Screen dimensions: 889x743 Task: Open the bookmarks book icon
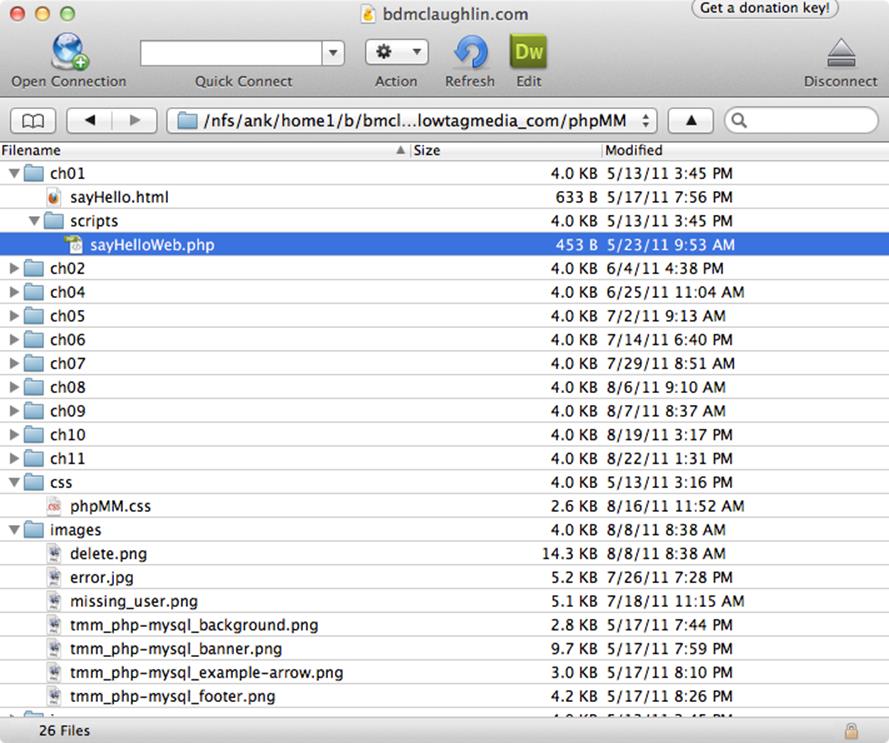click(33, 120)
